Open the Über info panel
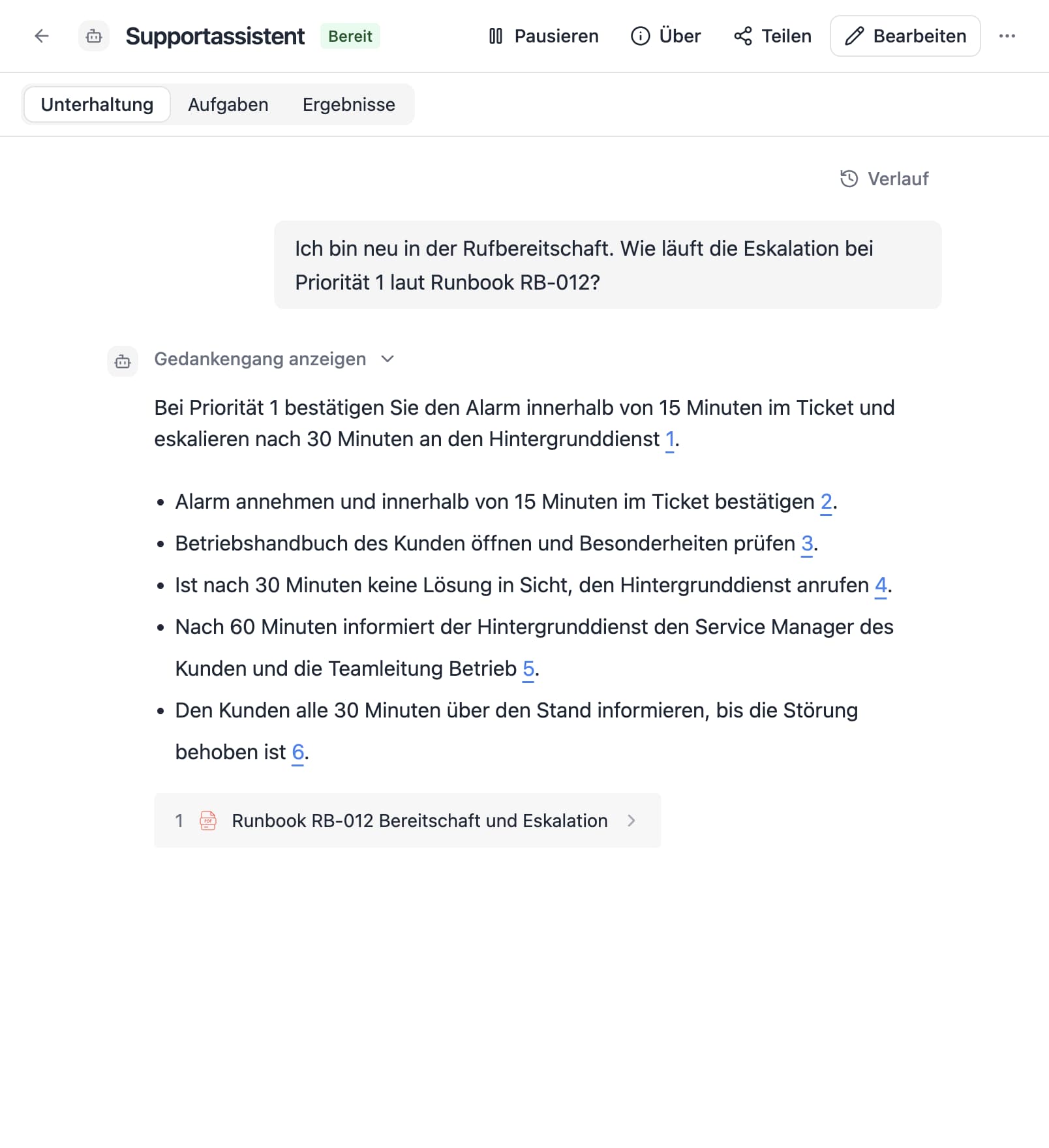 666,36
